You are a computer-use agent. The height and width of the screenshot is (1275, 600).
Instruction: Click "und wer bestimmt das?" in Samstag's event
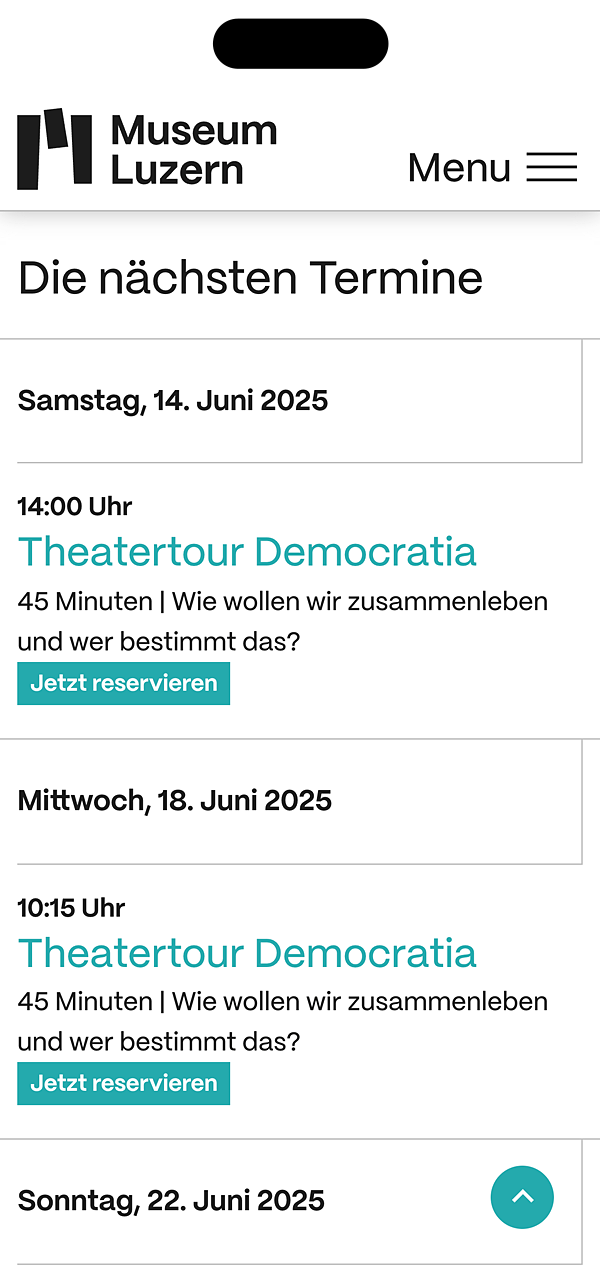pyautogui.click(x=158, y=642)
